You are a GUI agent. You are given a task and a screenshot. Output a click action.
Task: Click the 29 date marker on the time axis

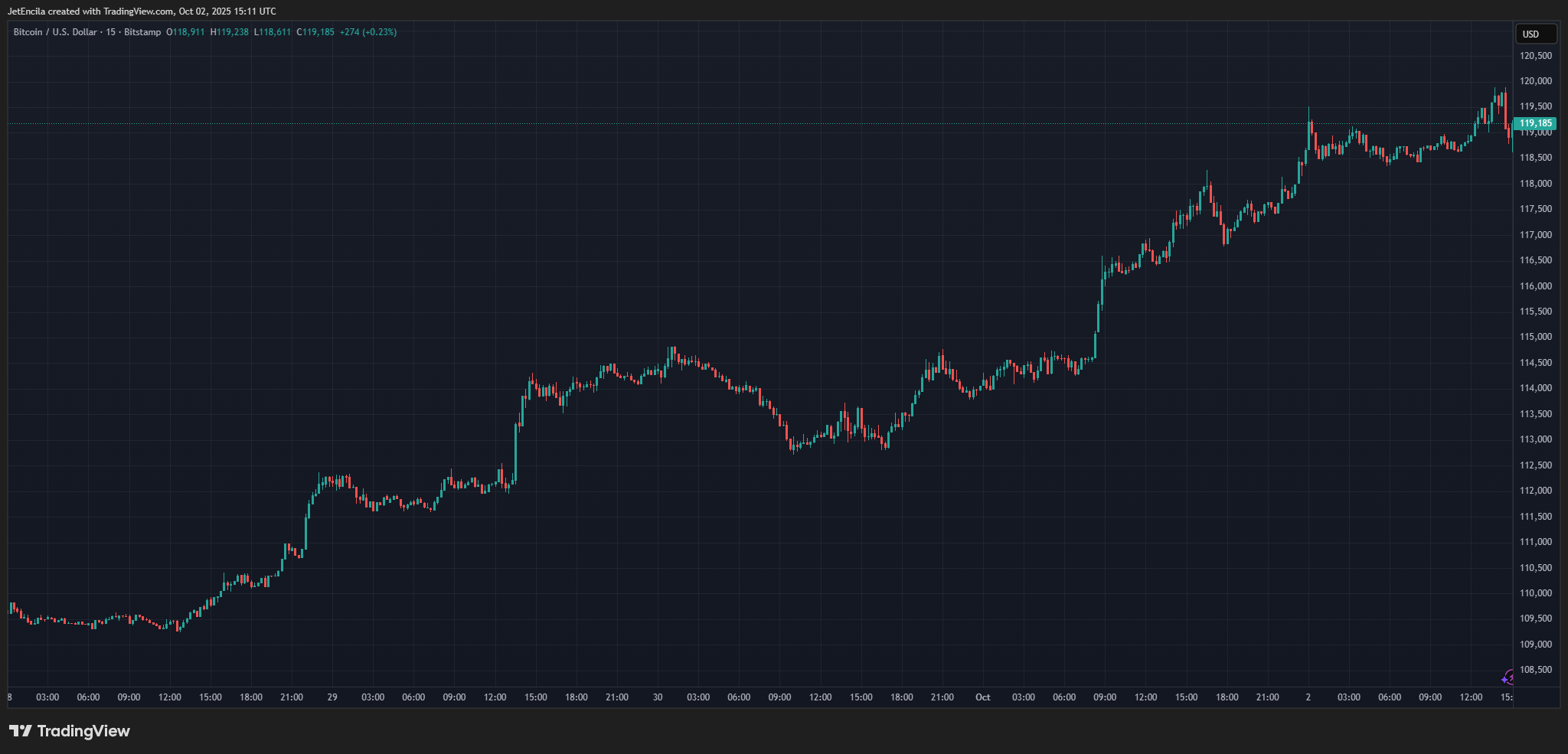point(332,697)
